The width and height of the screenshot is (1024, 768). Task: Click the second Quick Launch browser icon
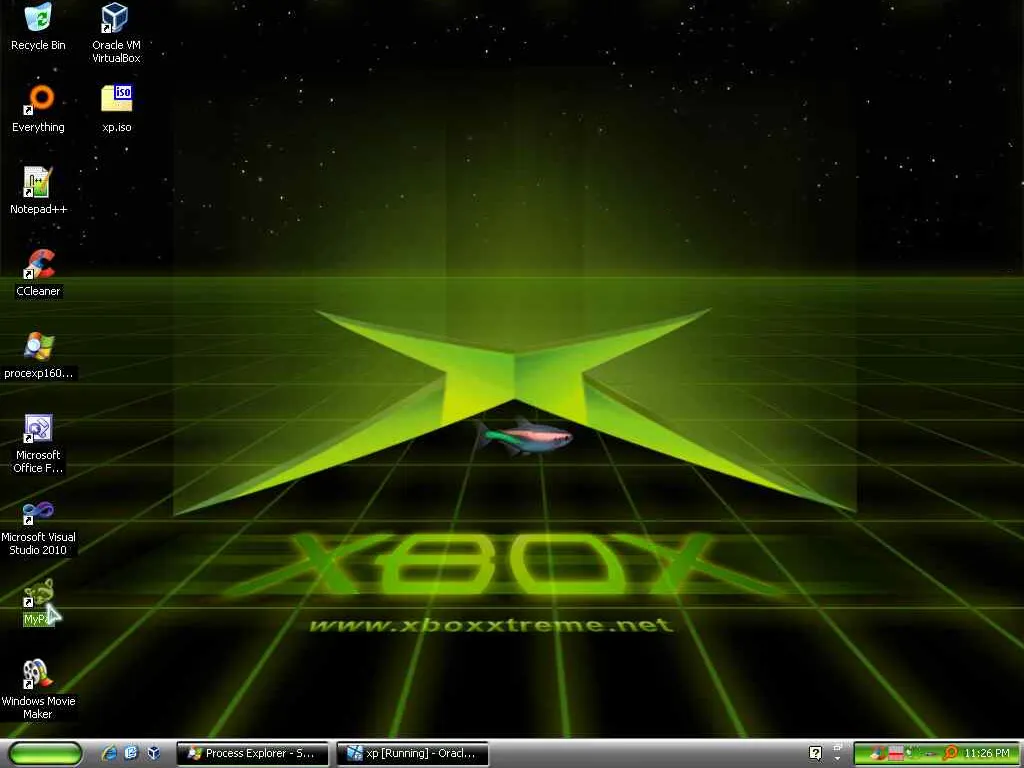[x=131, y=753]
